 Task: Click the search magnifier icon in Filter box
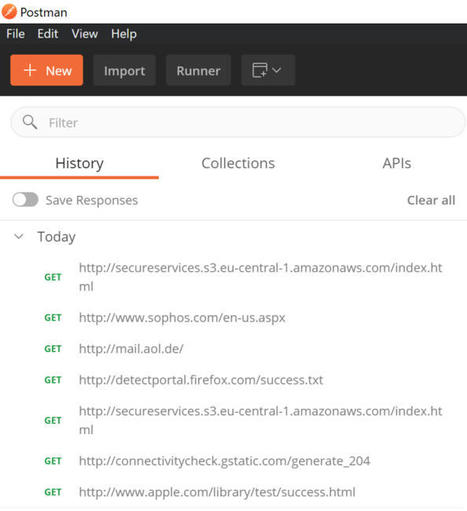click(x=30, y=122)
